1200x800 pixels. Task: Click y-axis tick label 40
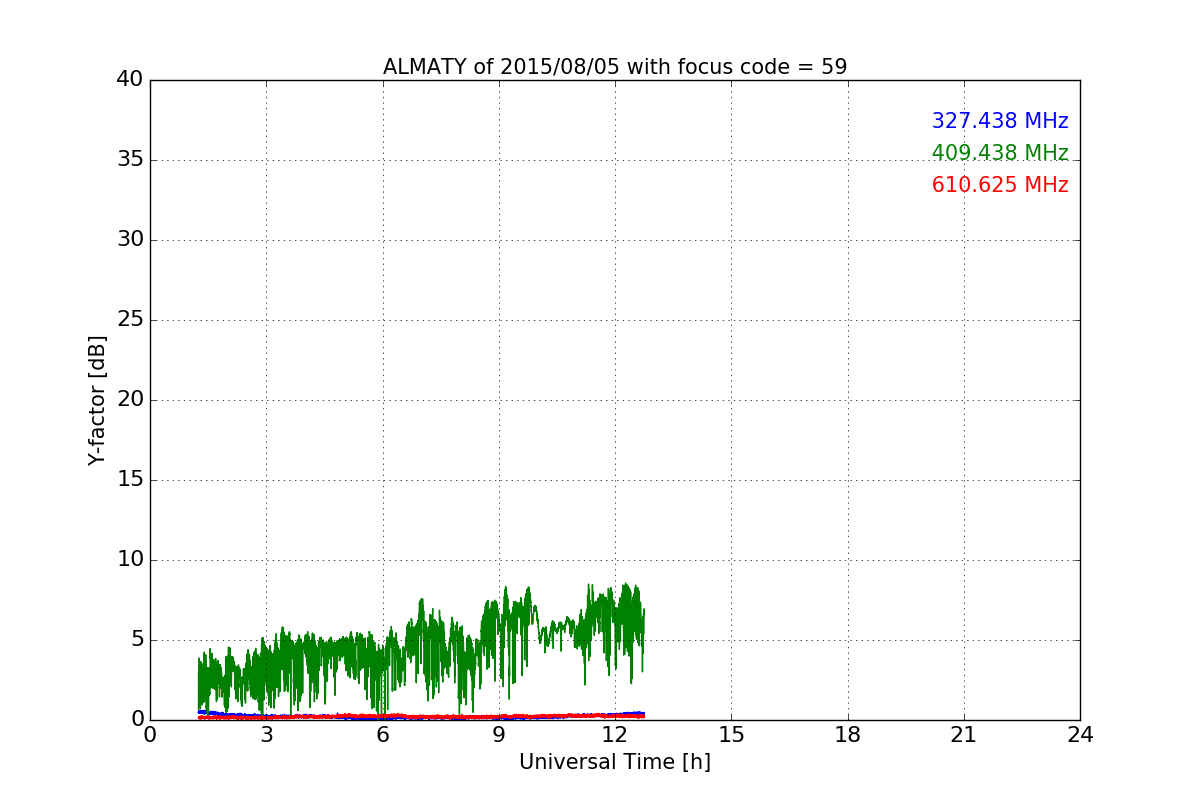(130, 80)
